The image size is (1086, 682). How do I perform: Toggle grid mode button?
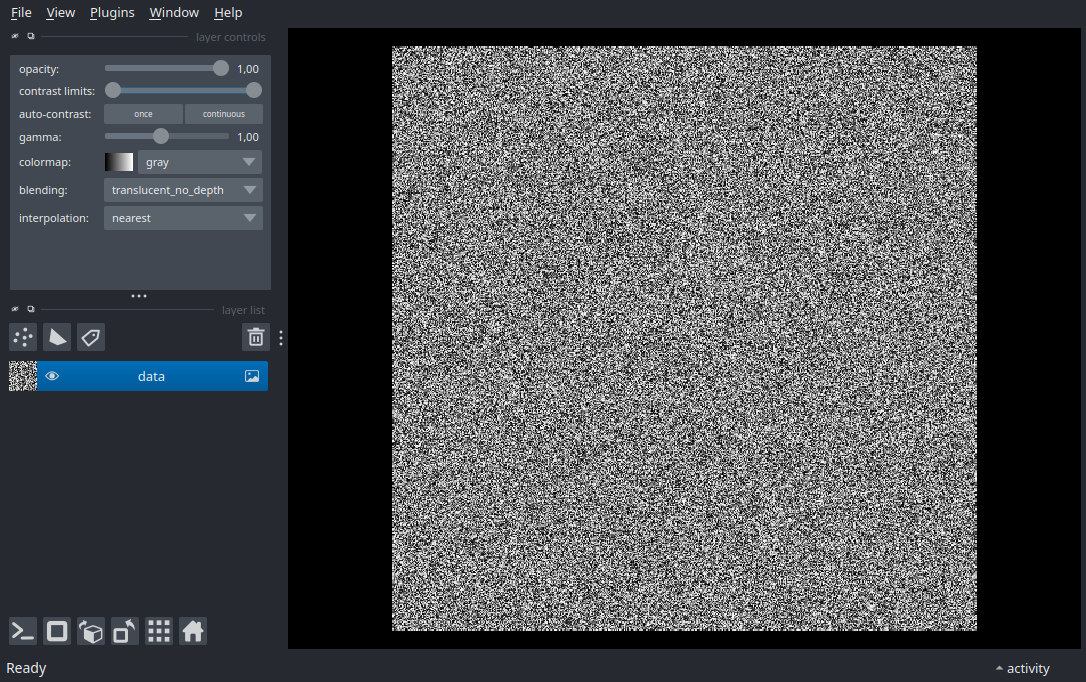(x=159, y=631)
